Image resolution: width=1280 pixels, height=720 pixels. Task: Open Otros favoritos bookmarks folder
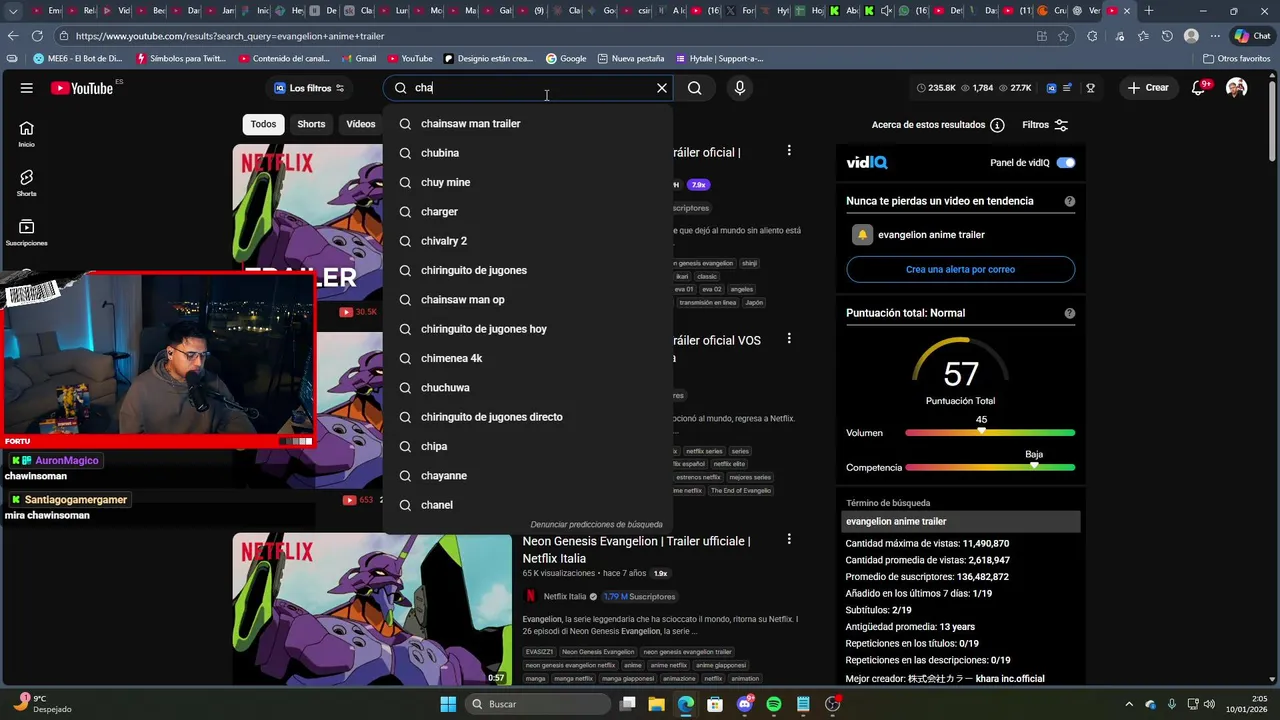pyautogui.click(x=1237, y=59)
